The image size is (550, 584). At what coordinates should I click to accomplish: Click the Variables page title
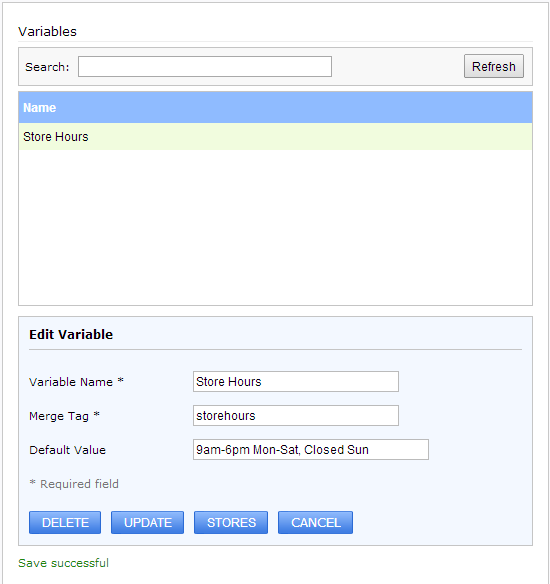click(x=48, y=32)
